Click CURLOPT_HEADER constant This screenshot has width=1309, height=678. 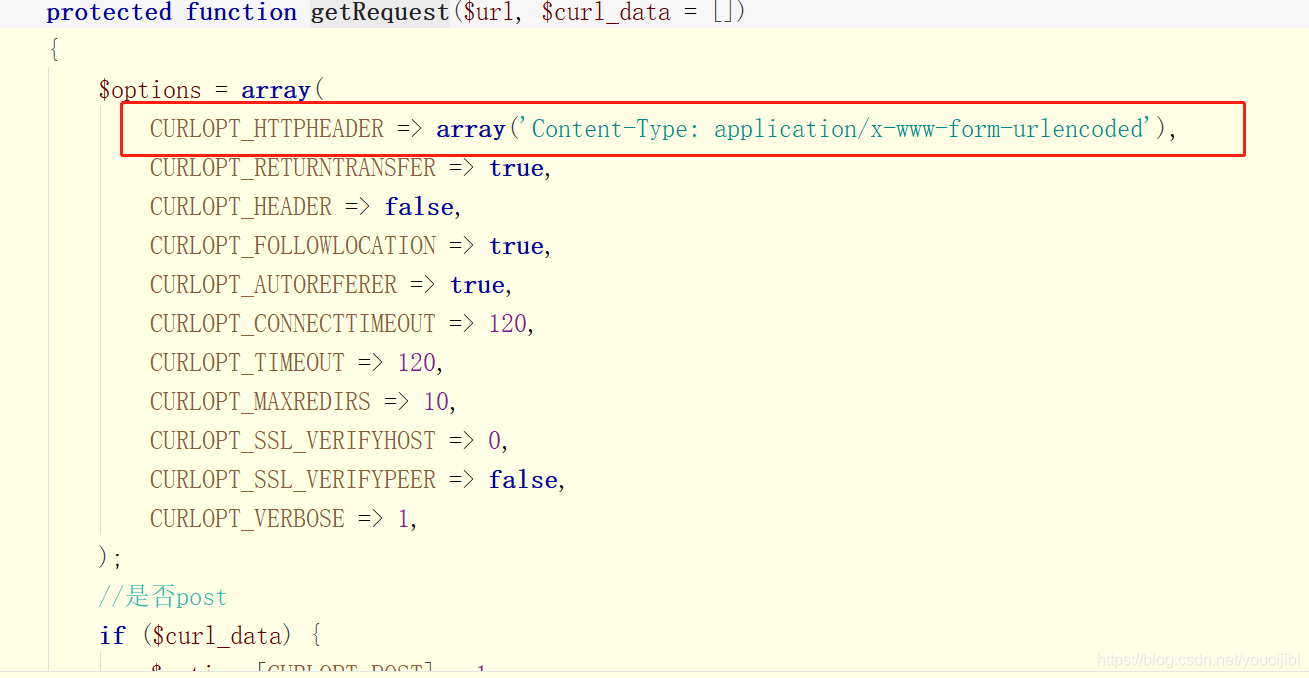[x=241, y=207]
